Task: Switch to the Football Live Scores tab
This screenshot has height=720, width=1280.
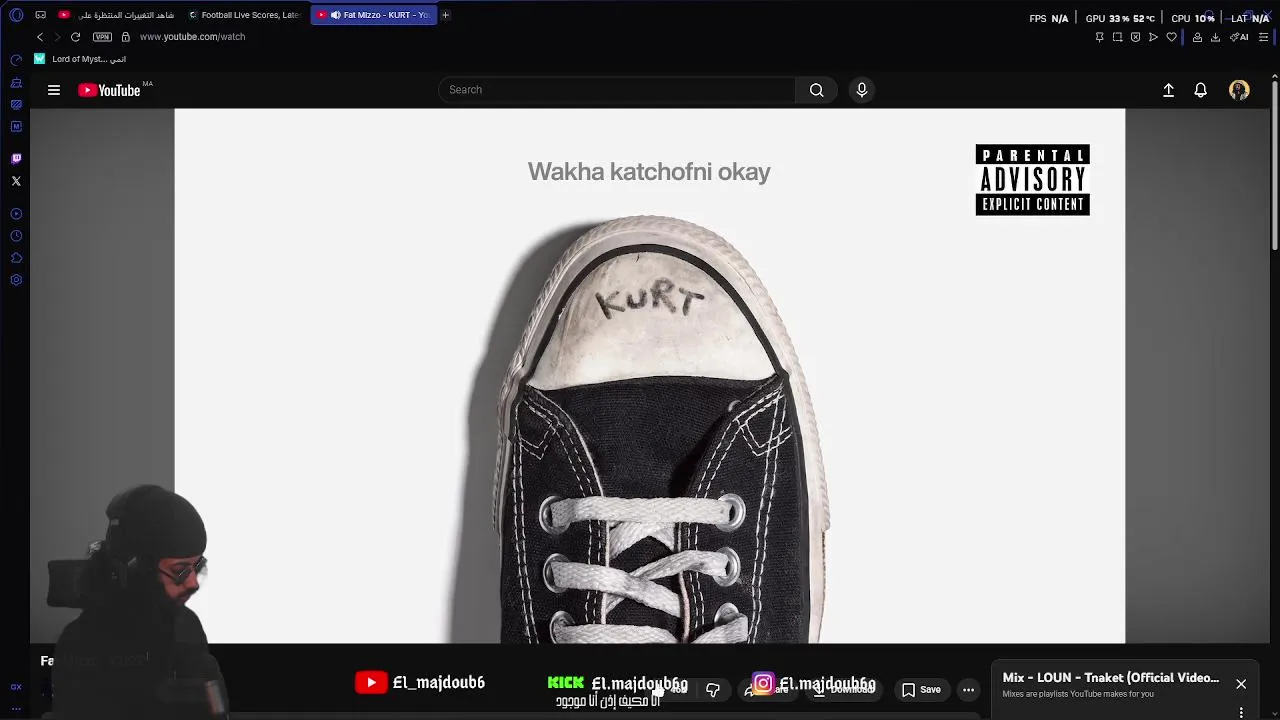Action: pyautogui.click(x=246, y=15)
